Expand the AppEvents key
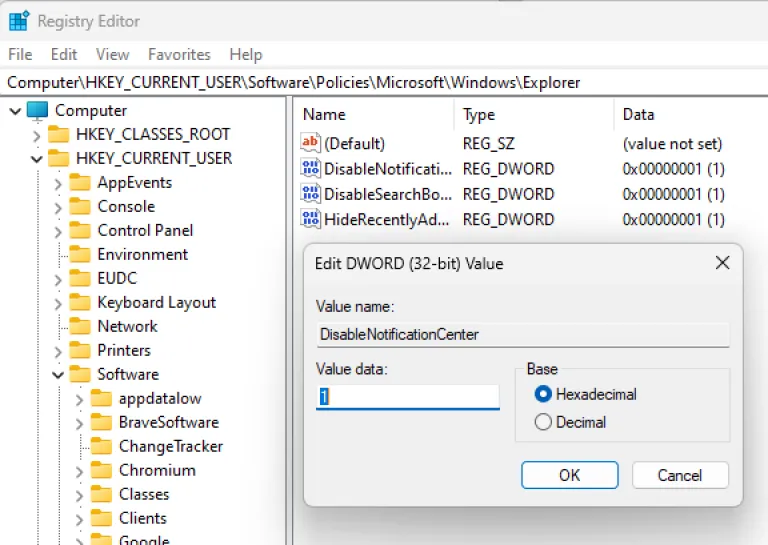 click(x=59, y=182)
